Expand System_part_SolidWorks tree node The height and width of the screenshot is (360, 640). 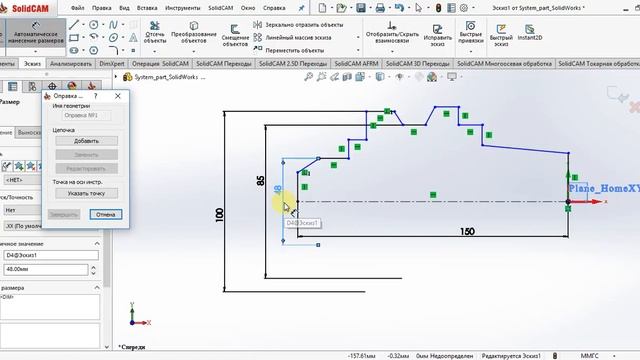[x=116, y=77]
